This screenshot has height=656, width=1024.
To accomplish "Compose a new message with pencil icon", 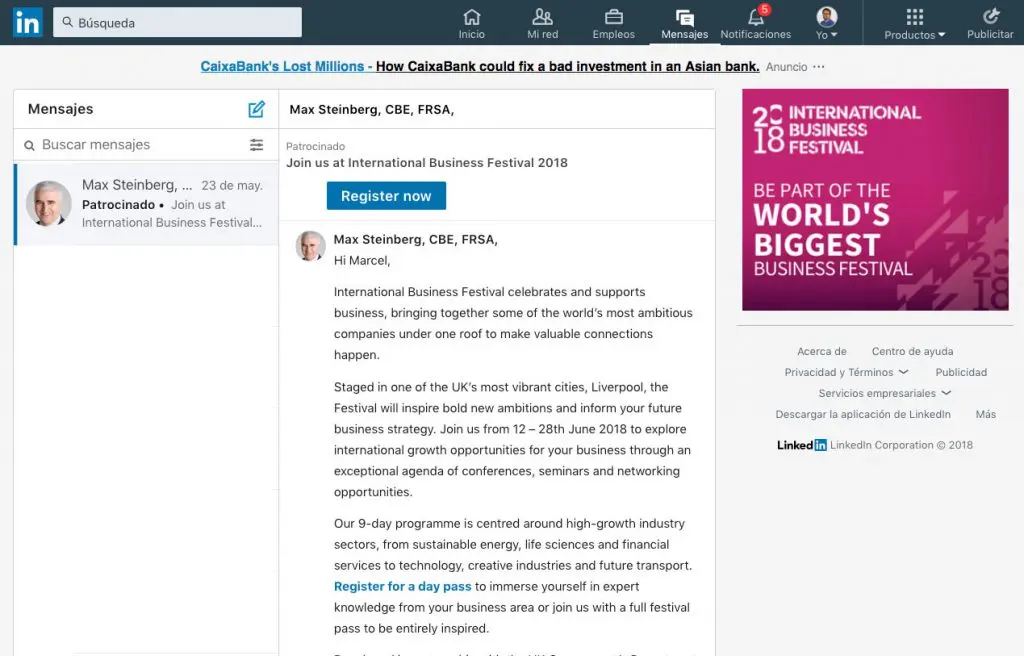I will (257, 109).
